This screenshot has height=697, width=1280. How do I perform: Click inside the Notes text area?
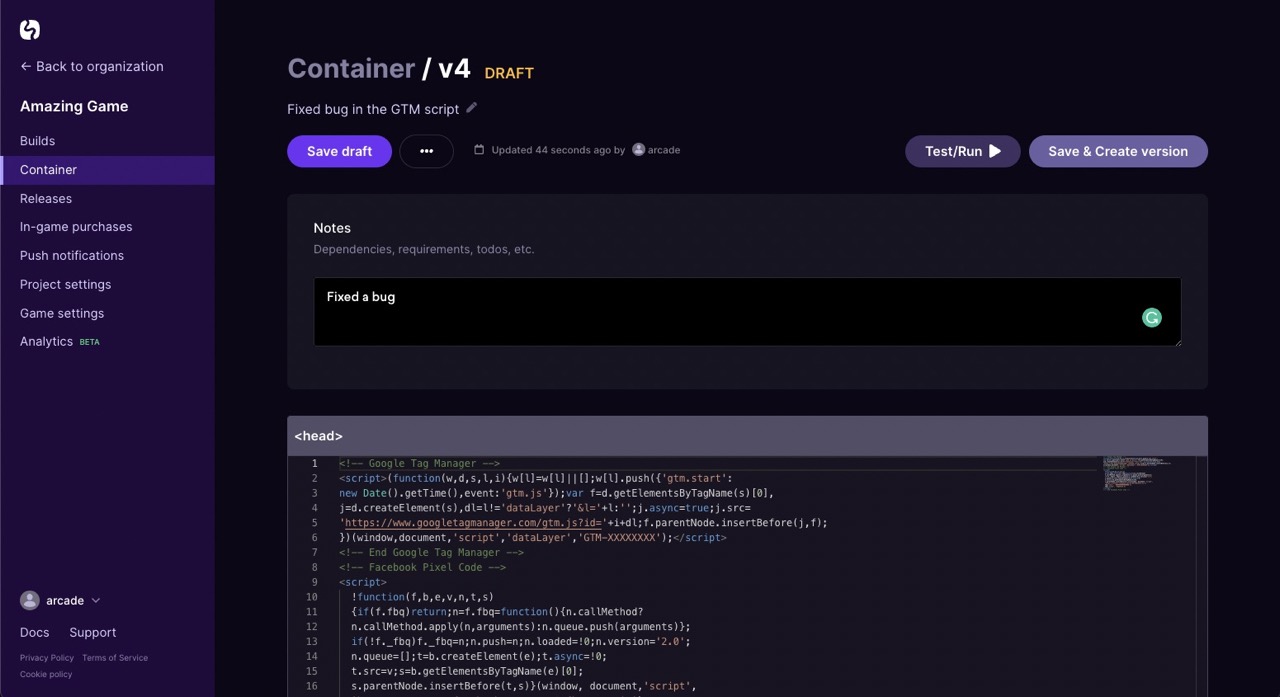[747, 312]
